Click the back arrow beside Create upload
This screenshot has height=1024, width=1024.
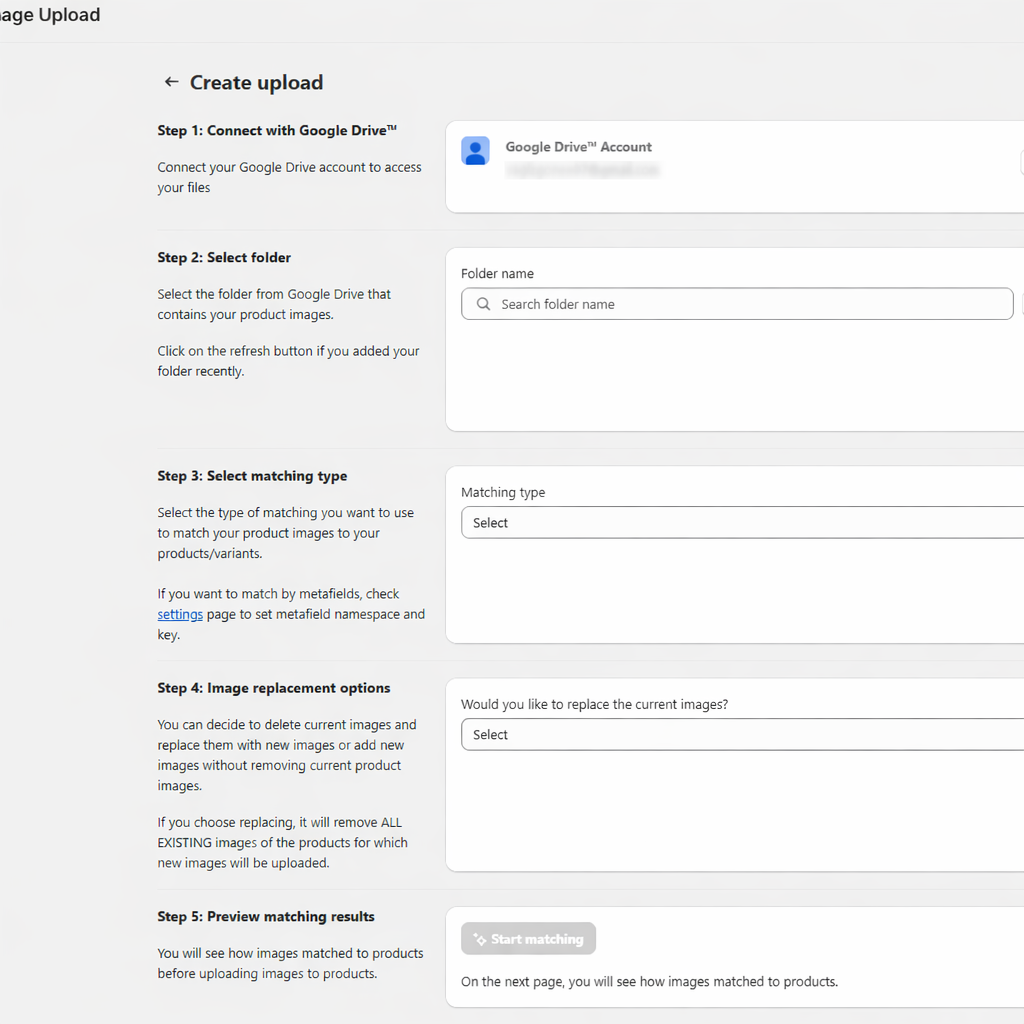(171, 82)
